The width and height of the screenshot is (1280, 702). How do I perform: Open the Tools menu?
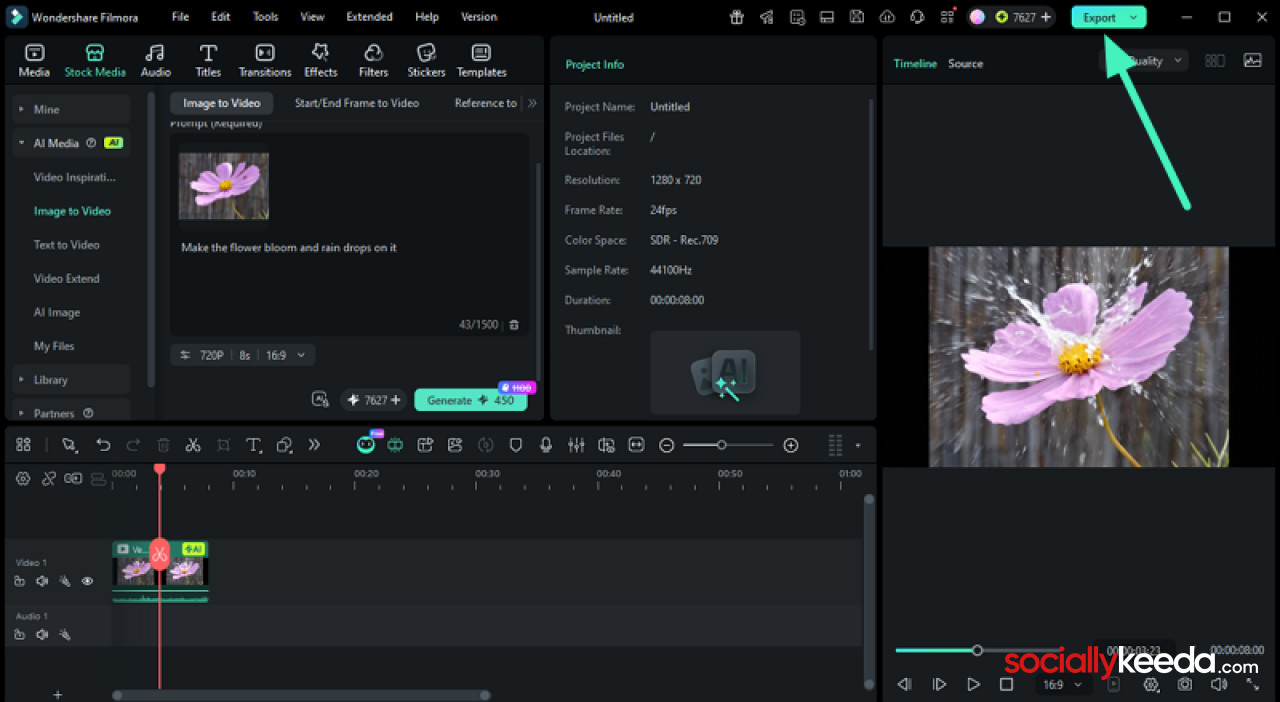click(265, 17)
